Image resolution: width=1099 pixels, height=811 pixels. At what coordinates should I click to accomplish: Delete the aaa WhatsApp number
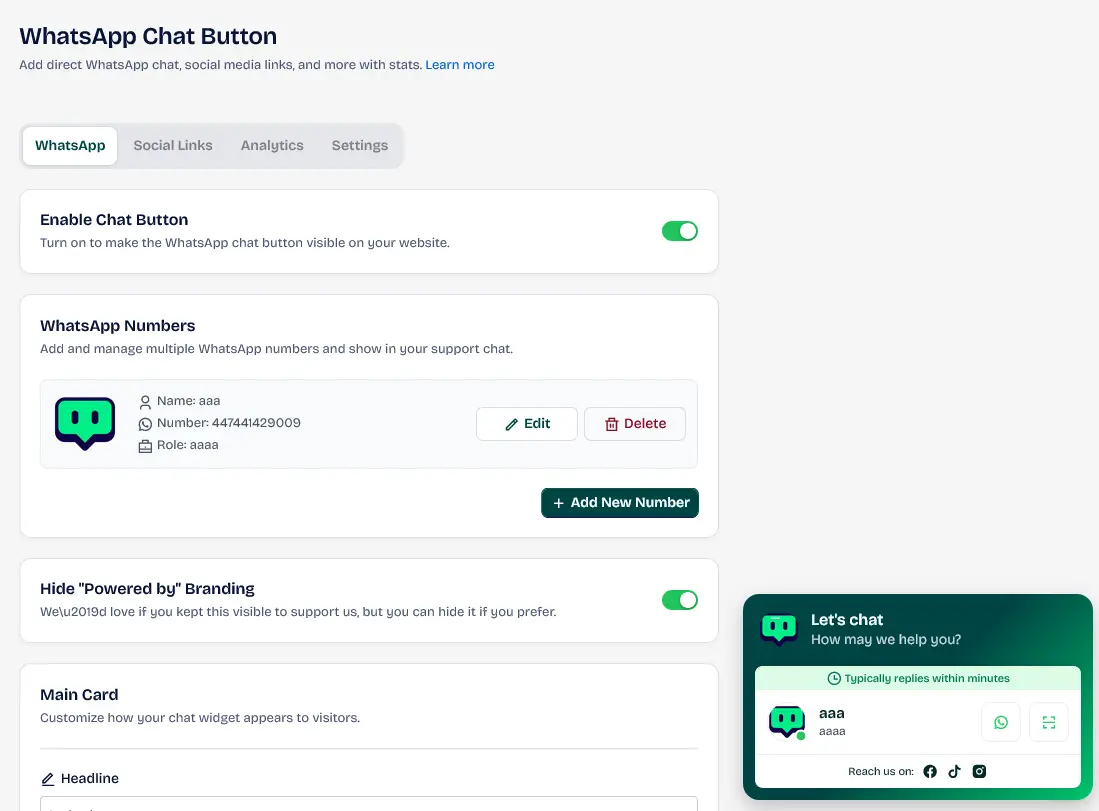[x=635, y=424]
